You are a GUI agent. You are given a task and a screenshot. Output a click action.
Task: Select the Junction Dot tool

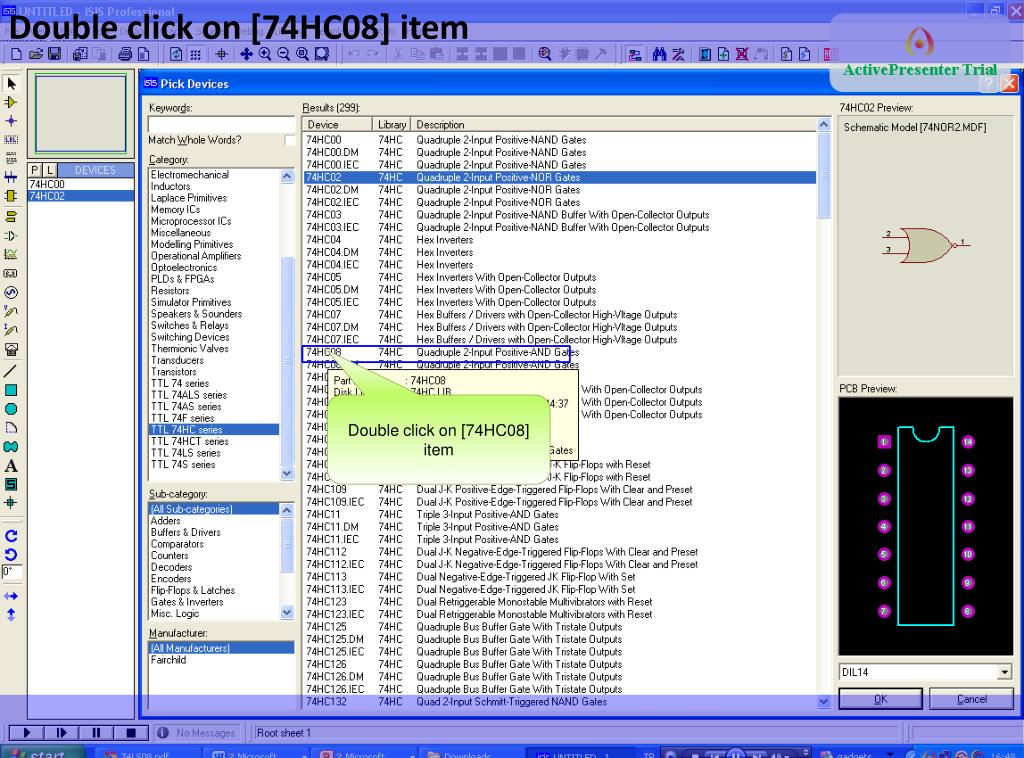[11, 121]
